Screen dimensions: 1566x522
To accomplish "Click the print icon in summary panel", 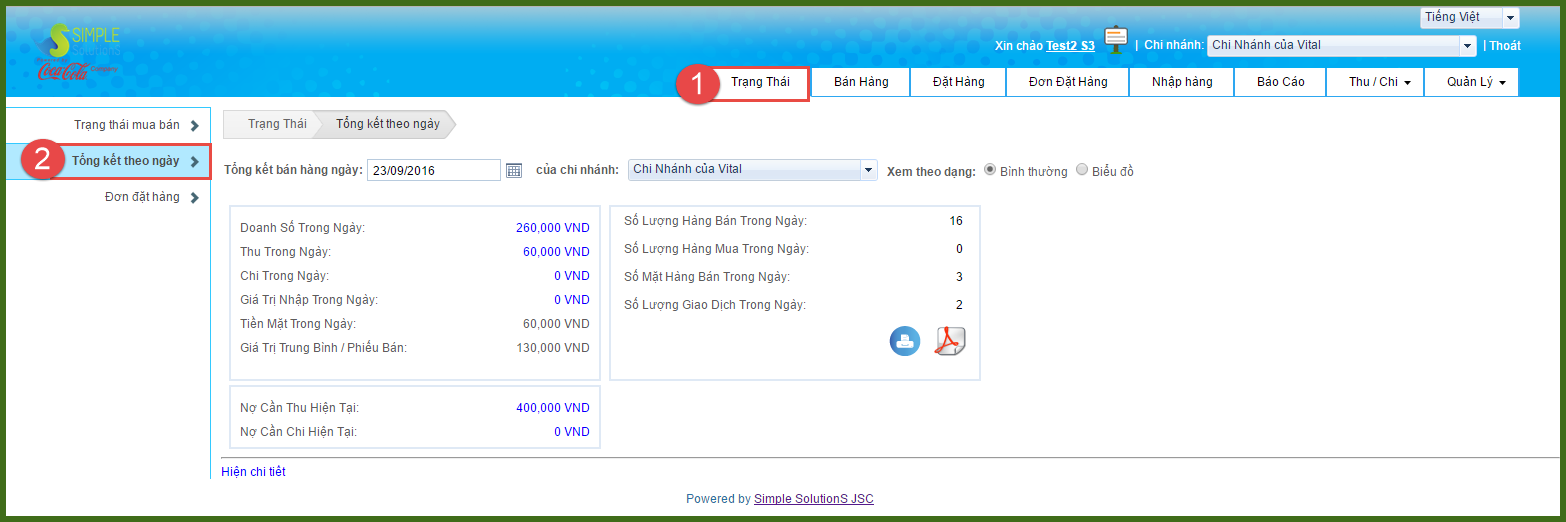I will (x=904, y=341).
